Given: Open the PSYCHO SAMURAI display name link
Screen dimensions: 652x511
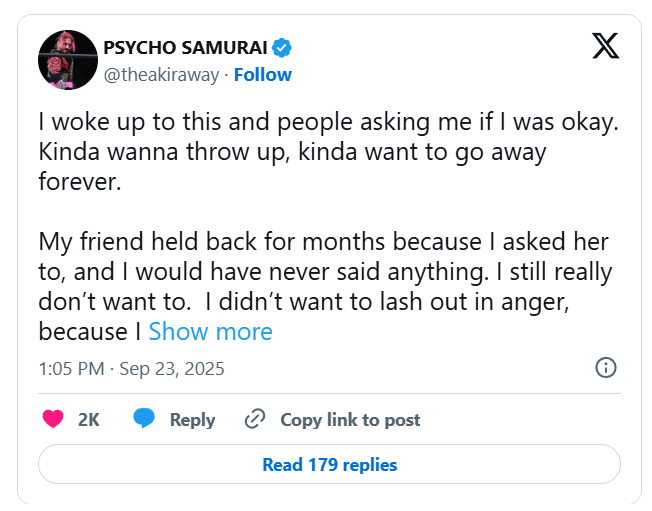Looking at the screenshot, I should pos(184,47).
